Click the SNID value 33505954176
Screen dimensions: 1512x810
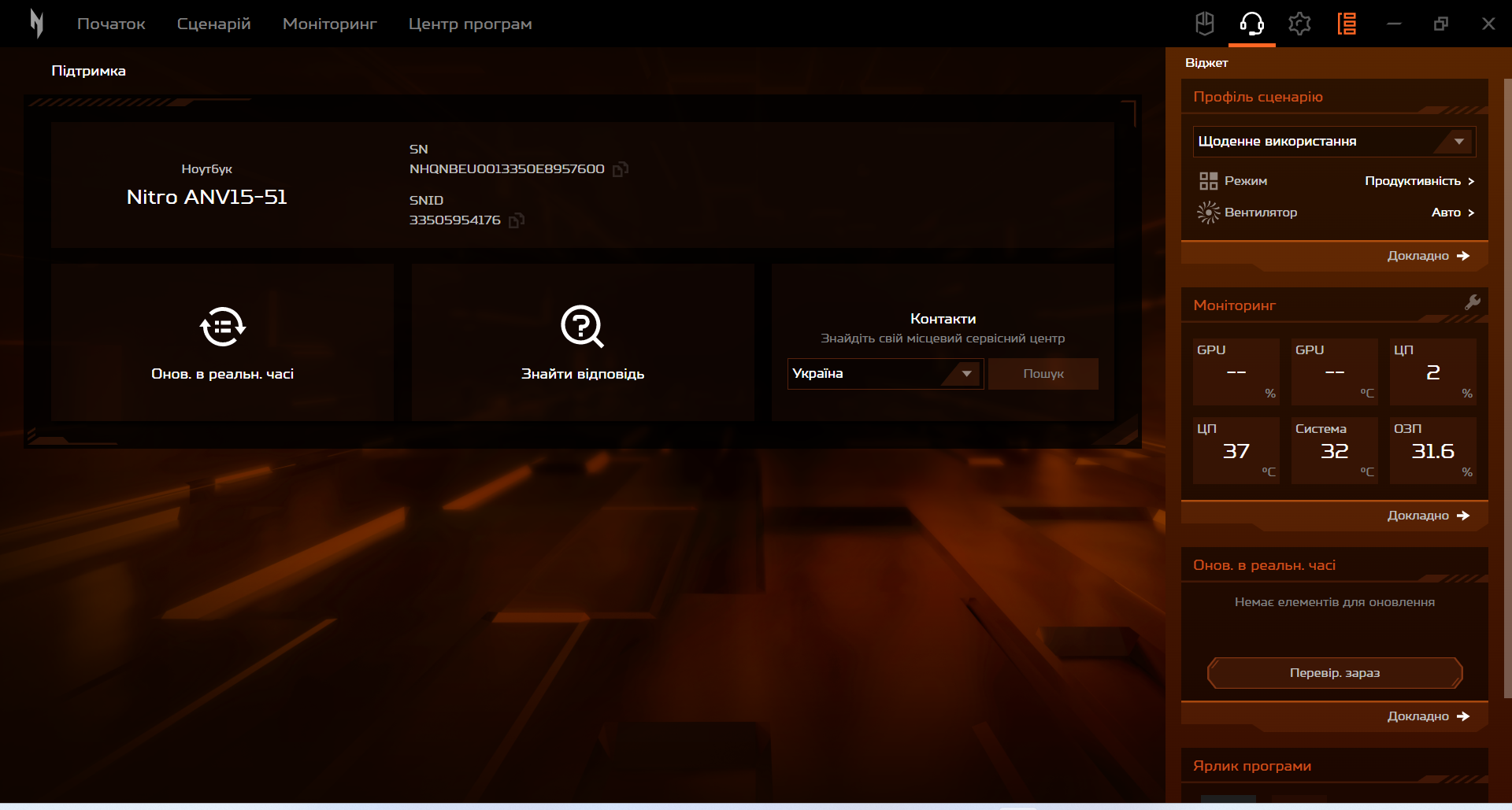pyautogui.click(x=455, y=220)
